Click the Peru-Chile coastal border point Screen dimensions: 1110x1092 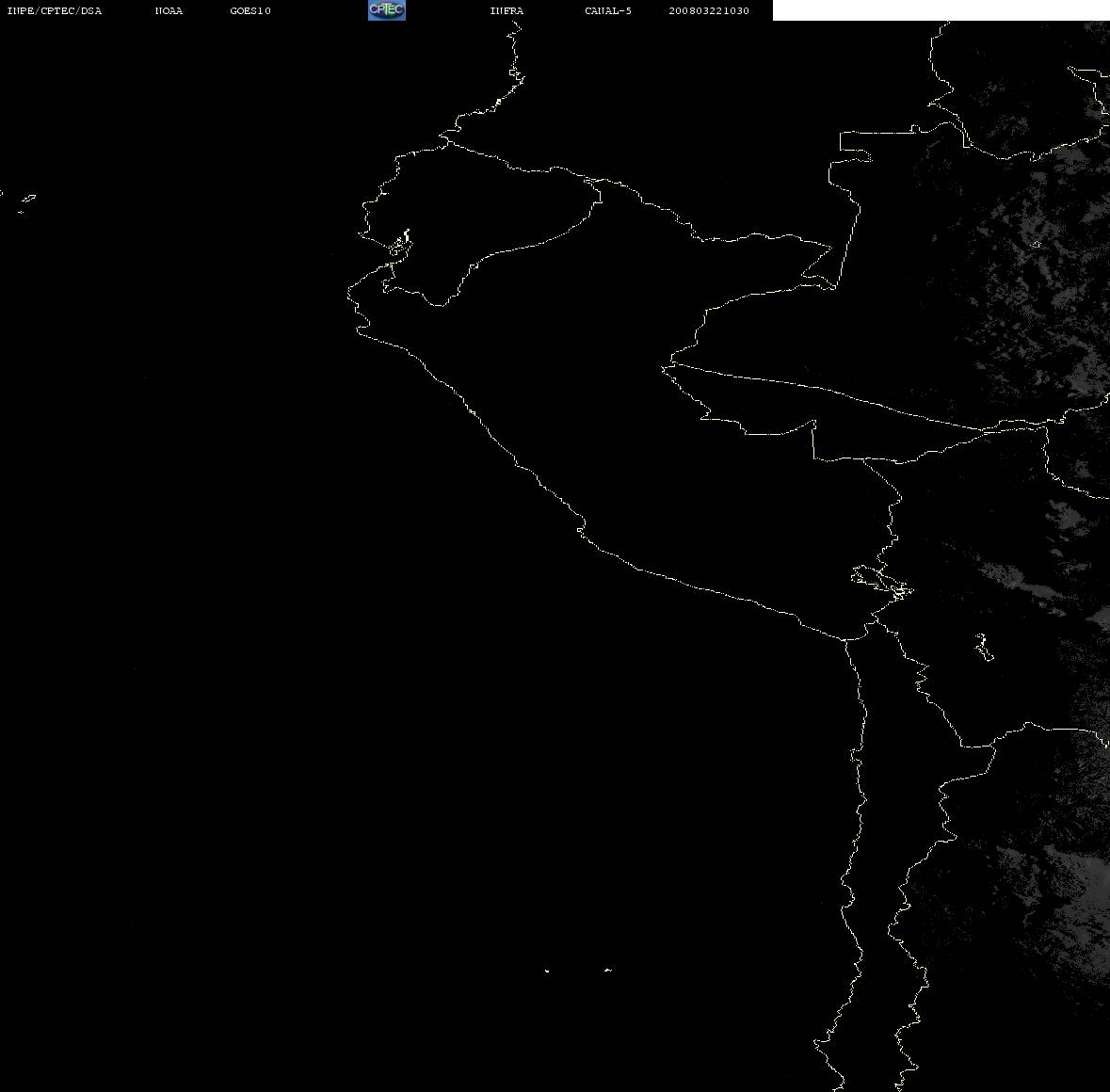point(845,639)
